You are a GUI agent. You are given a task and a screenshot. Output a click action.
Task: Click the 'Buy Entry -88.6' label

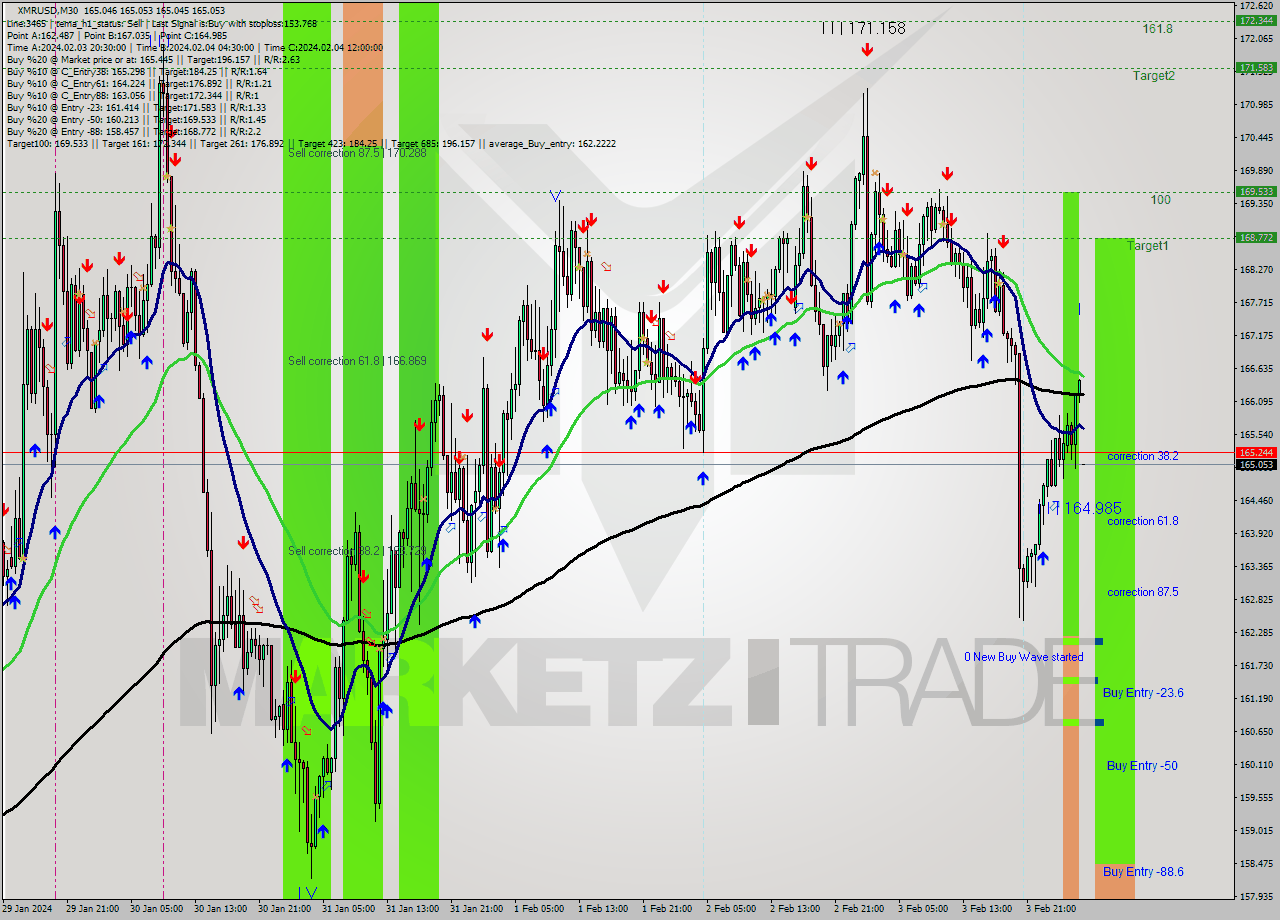click(x=1143, y=872)
